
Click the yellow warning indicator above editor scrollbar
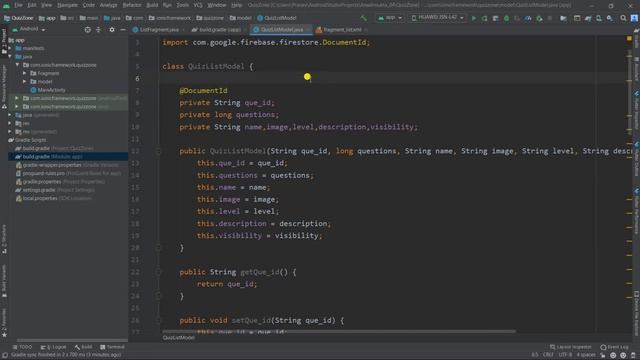pos(629,38)
